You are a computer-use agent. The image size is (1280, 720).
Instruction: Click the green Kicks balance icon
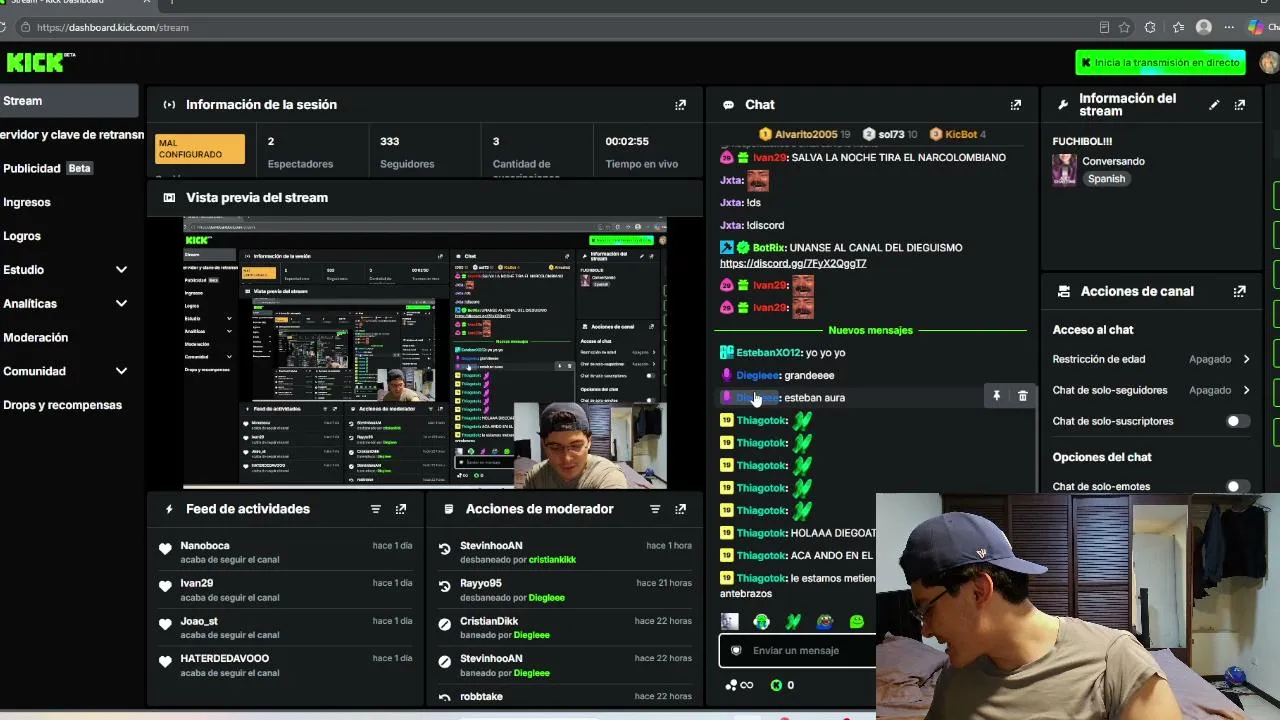[776, 685]
